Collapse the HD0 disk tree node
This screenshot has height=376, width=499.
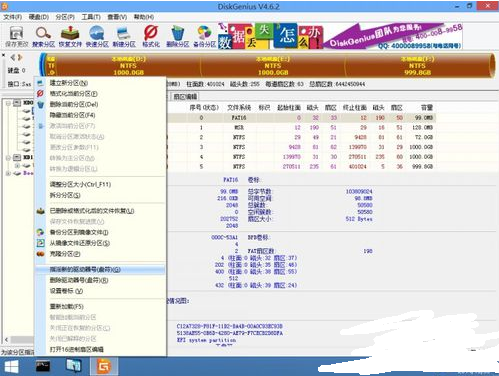8,103
